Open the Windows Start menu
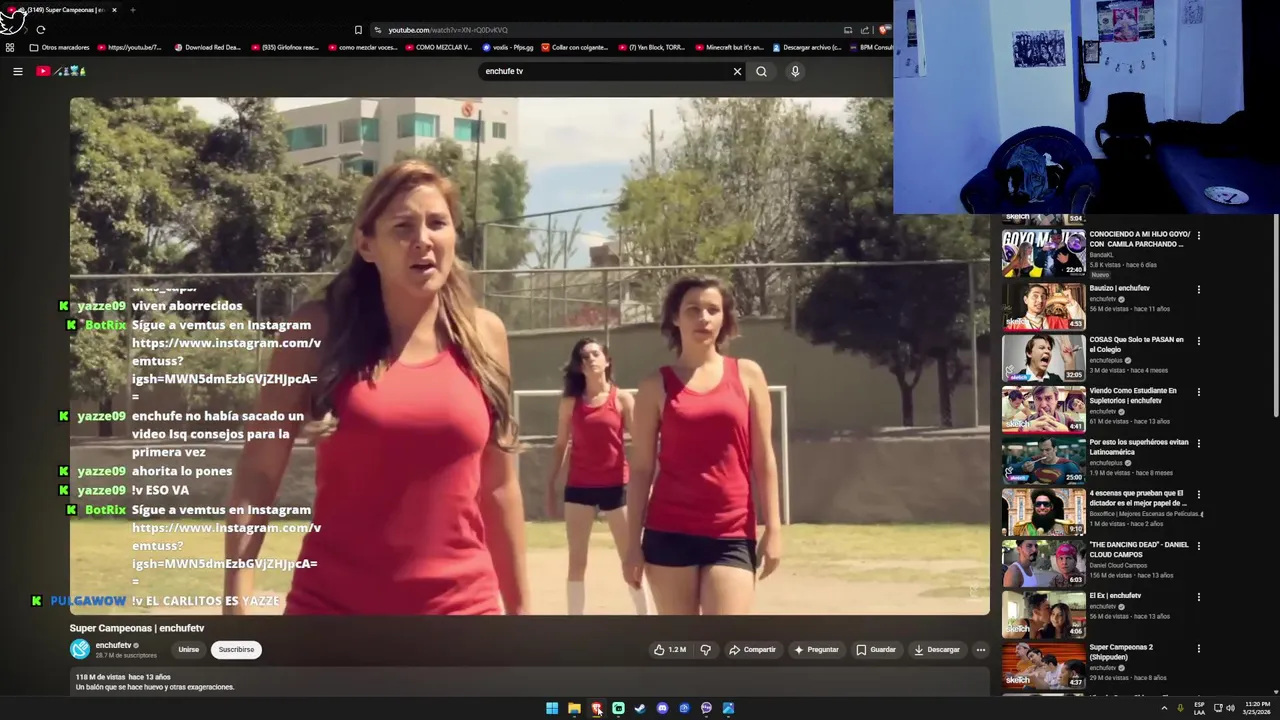The height and width of the screenshot is (720, 1280). tap(552, 708)
